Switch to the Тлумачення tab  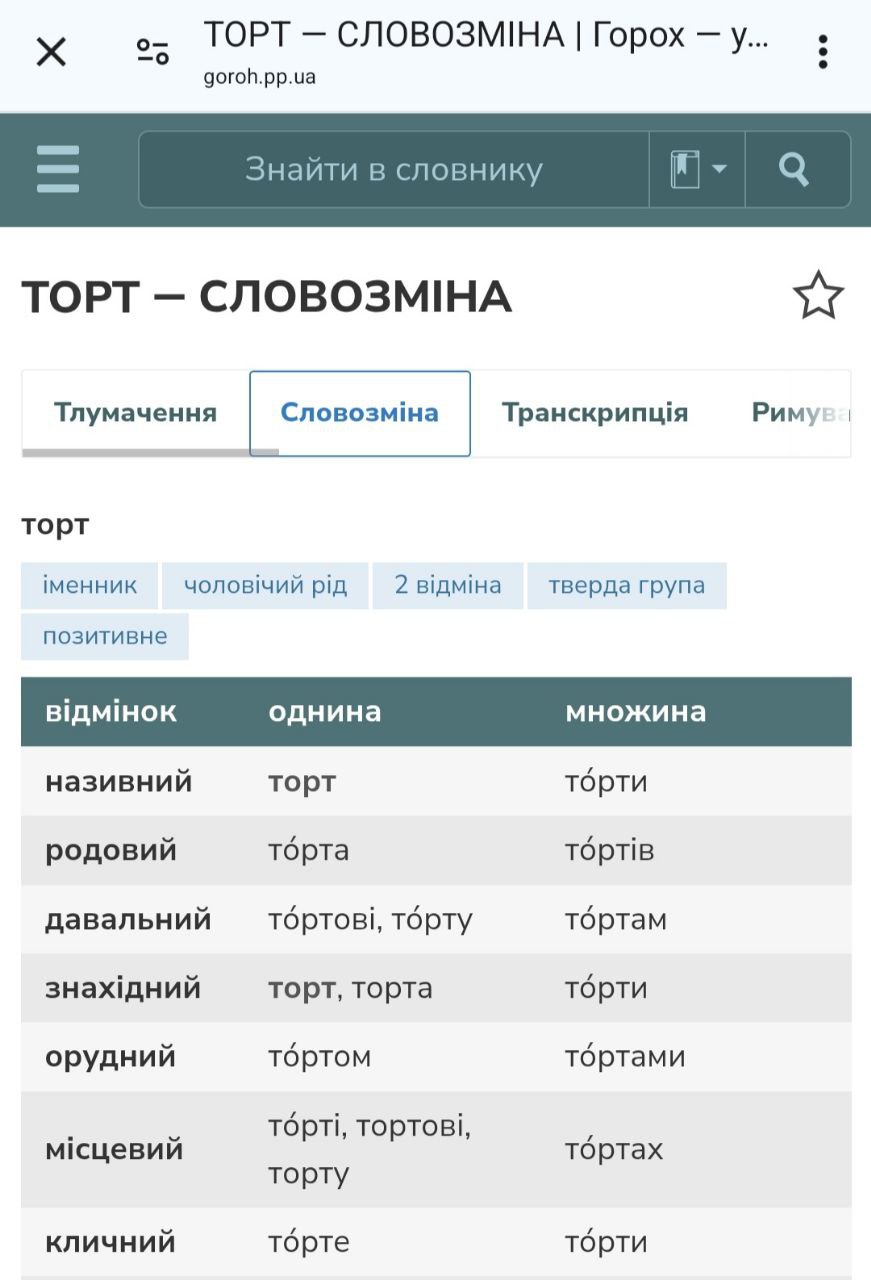tap(135, 413)
